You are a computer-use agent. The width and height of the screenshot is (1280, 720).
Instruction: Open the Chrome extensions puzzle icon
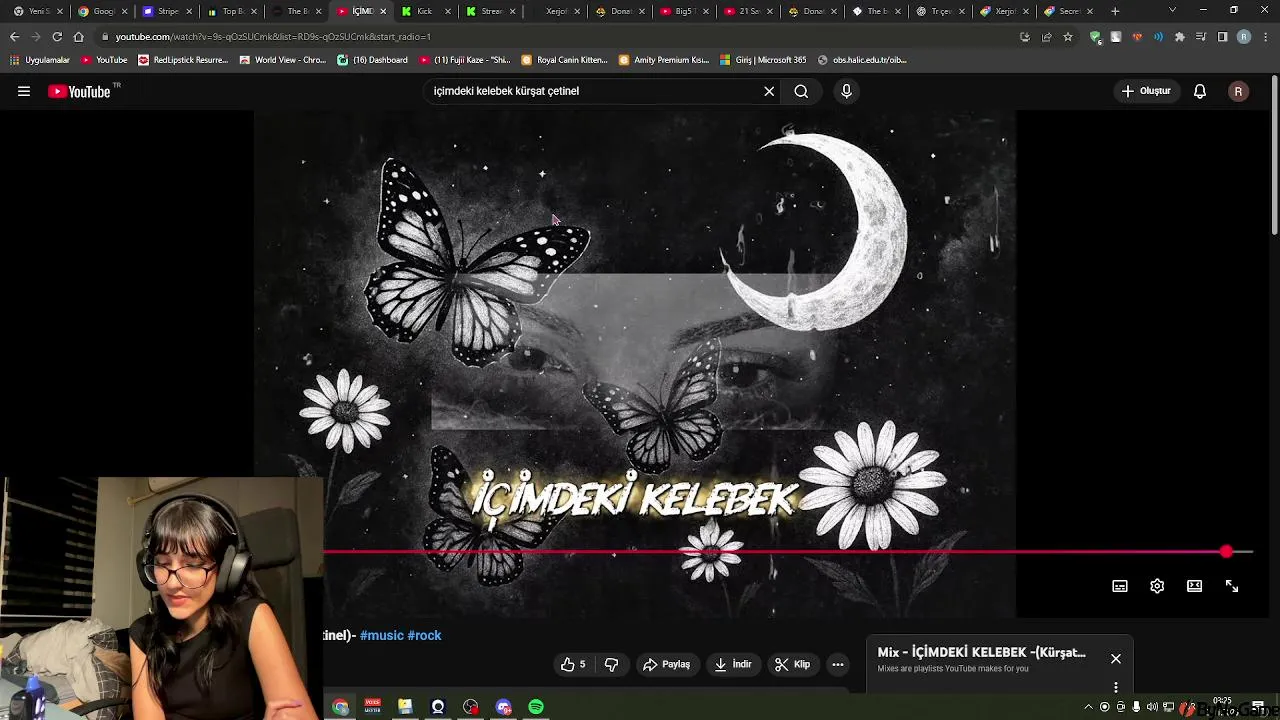click(x=1180, y=37)
